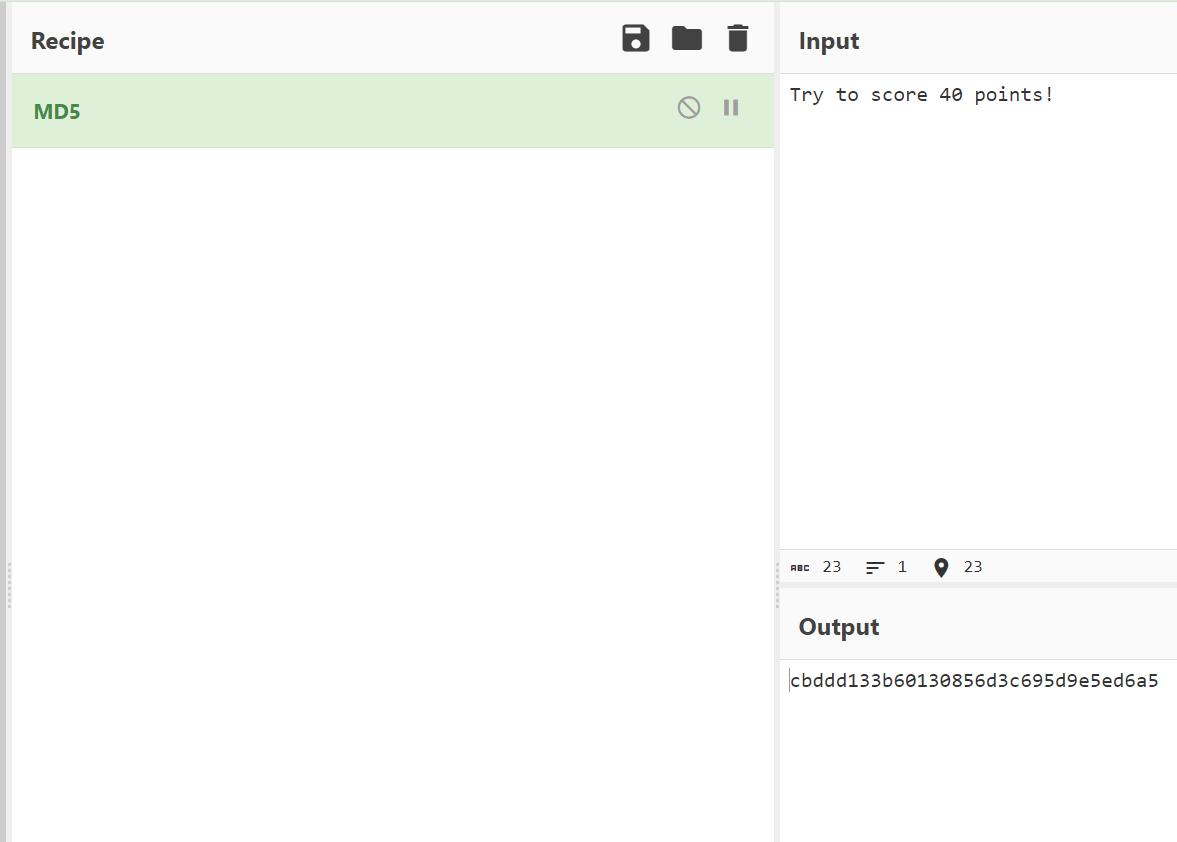Viewport: 1177px width, 842px height.
Task: Click the Recipe panel heading
Action: [67, 41]
